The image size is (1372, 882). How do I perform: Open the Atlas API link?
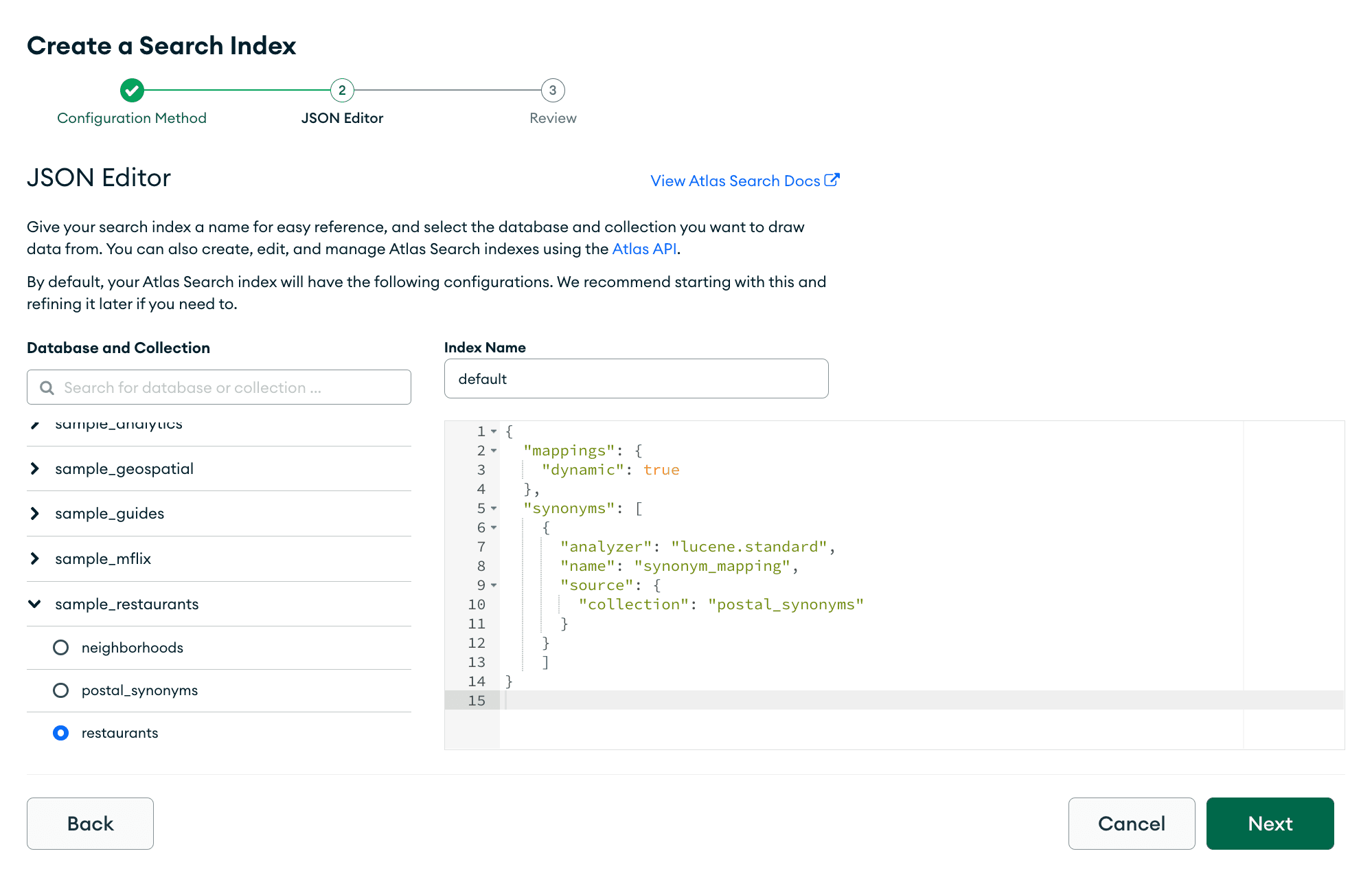click(x=644, y=249)
